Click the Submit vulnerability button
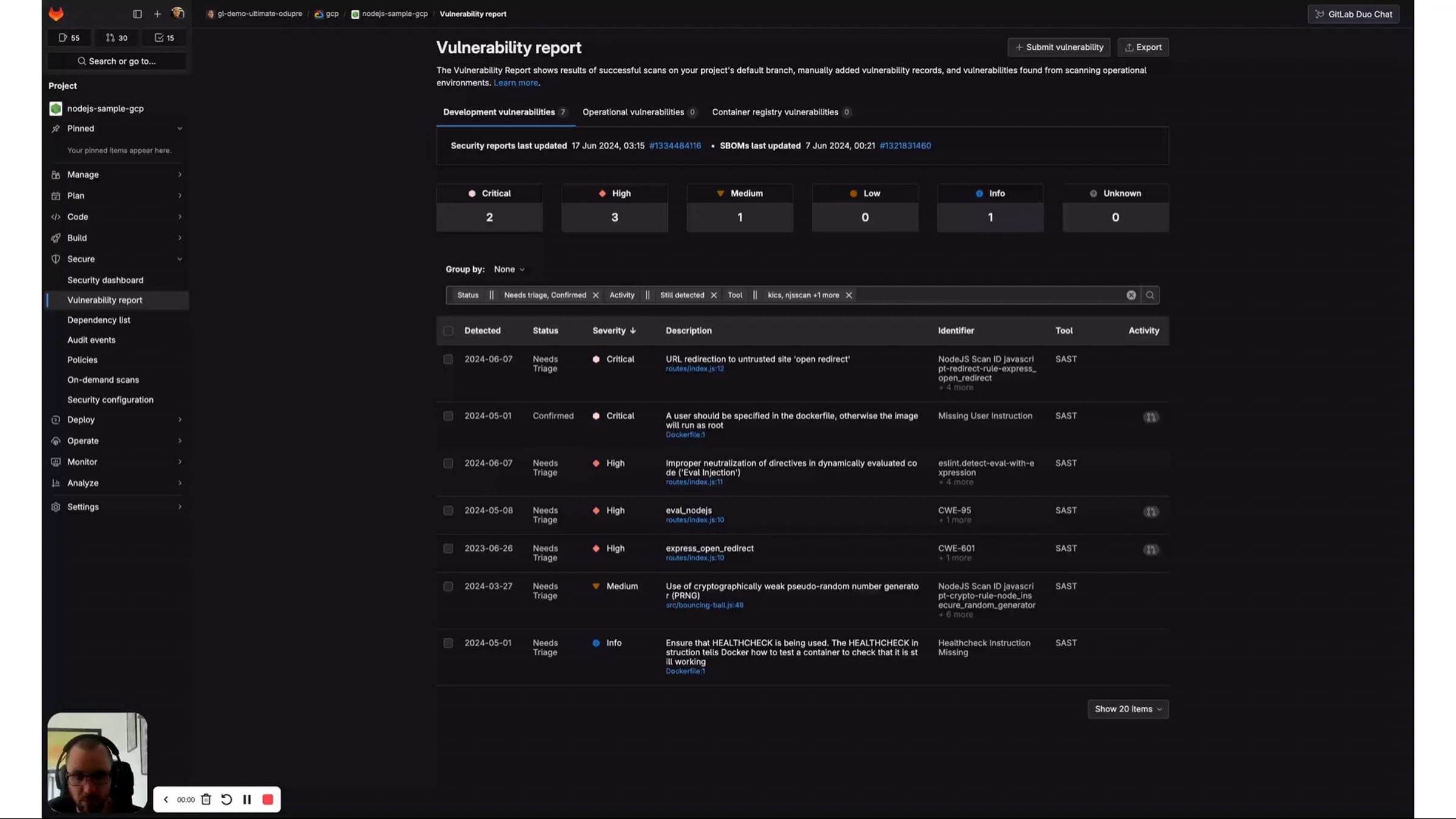 [1059, 47]
